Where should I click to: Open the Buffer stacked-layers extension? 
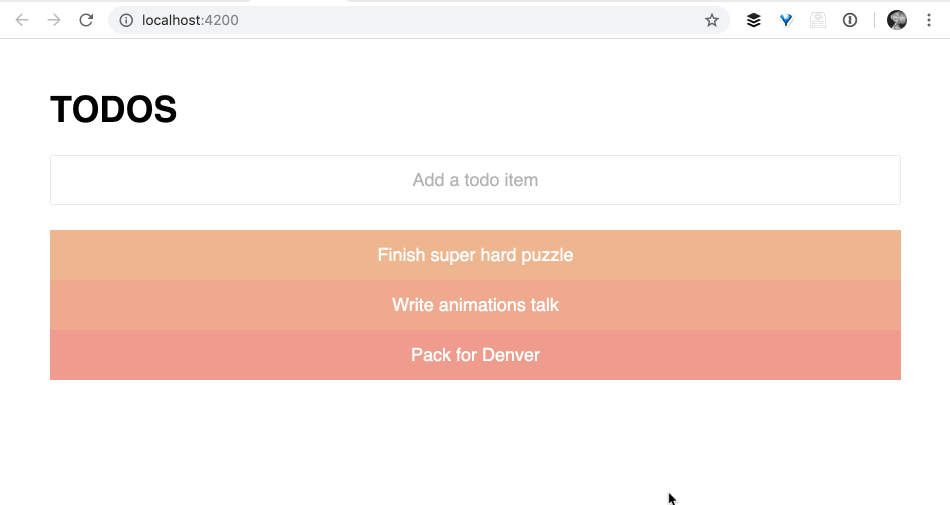pyautogui.click(x=754, y=20)
